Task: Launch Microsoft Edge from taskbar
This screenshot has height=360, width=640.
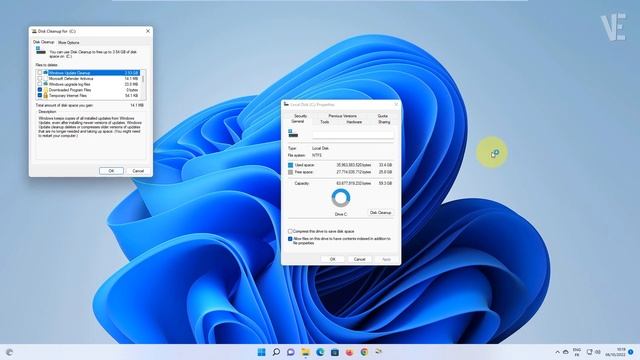Action: [320, 352]
